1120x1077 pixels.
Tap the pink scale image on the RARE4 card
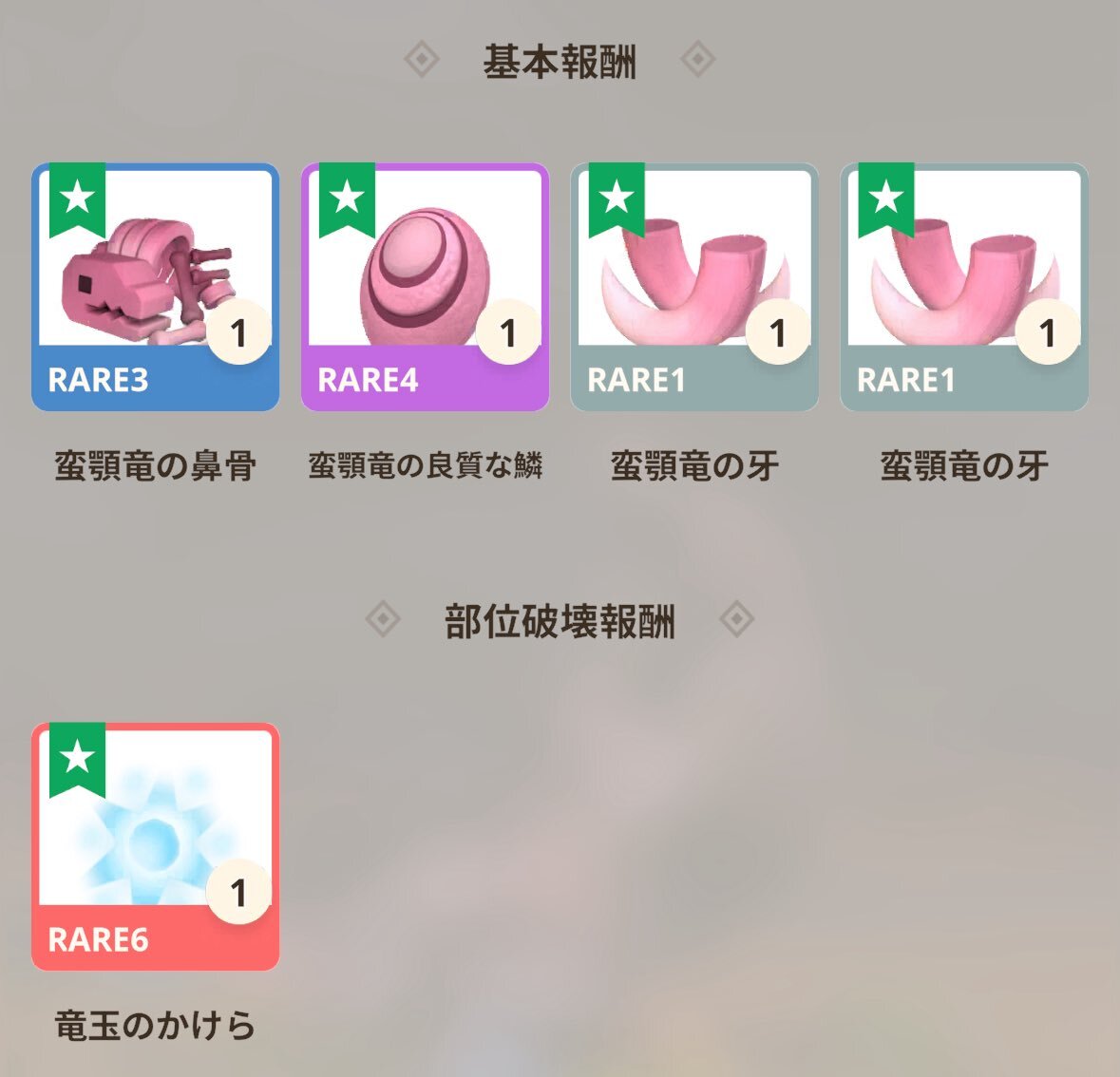[427, 275]
